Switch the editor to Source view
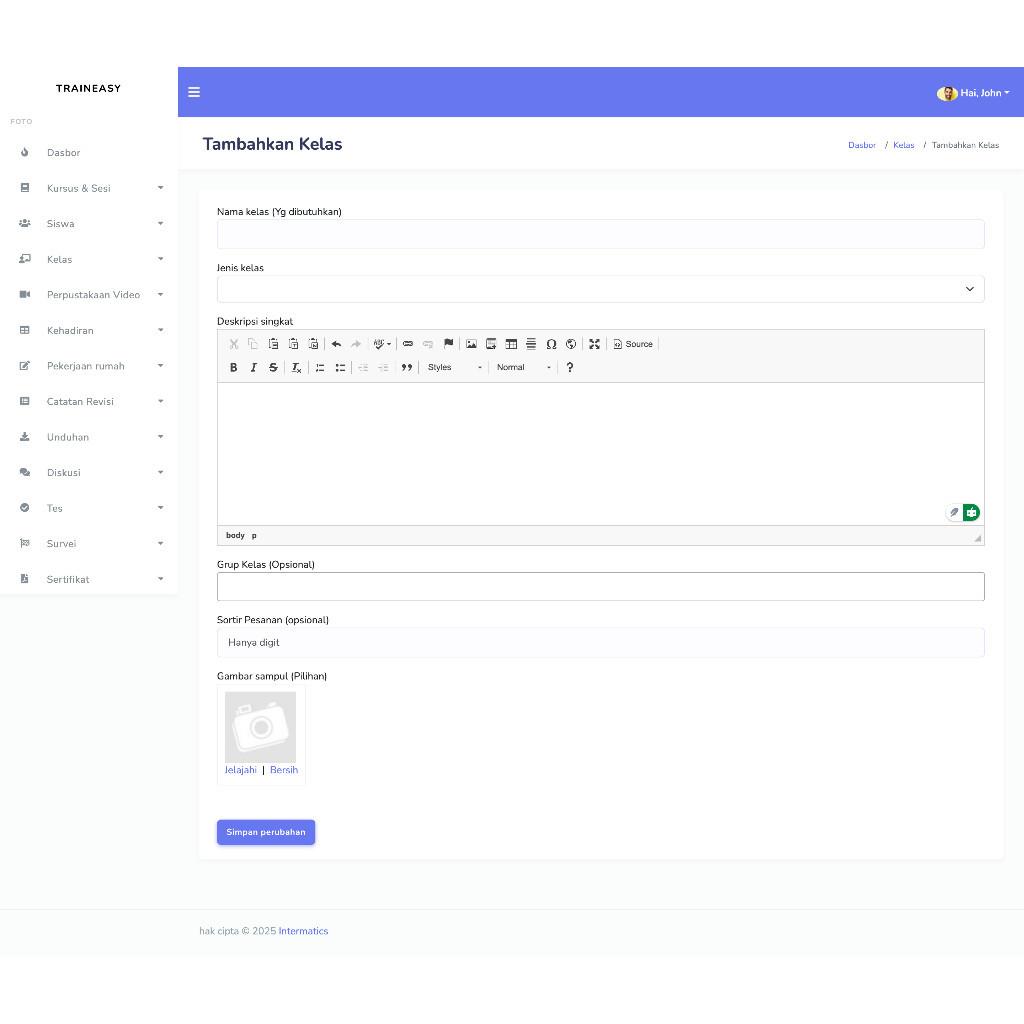This screenshot has height=1024, width=1024. coord(633,344)
